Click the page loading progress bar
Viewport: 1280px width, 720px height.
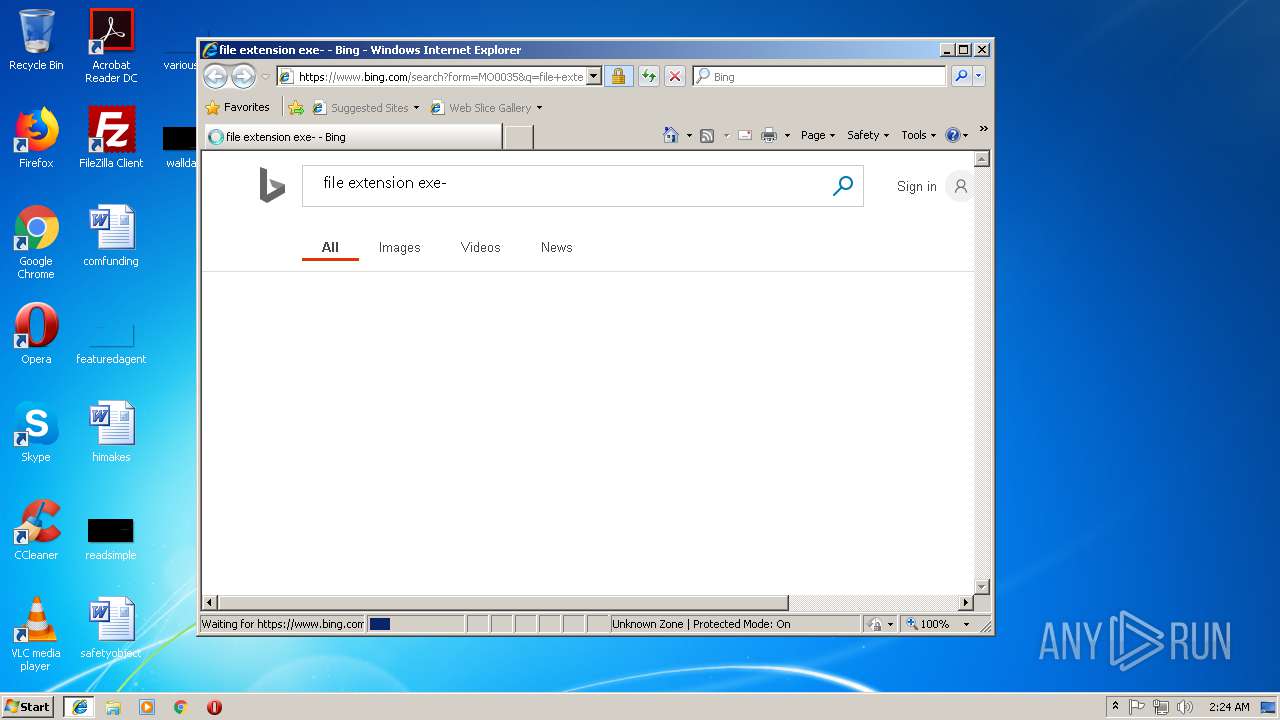pos(415,624)
